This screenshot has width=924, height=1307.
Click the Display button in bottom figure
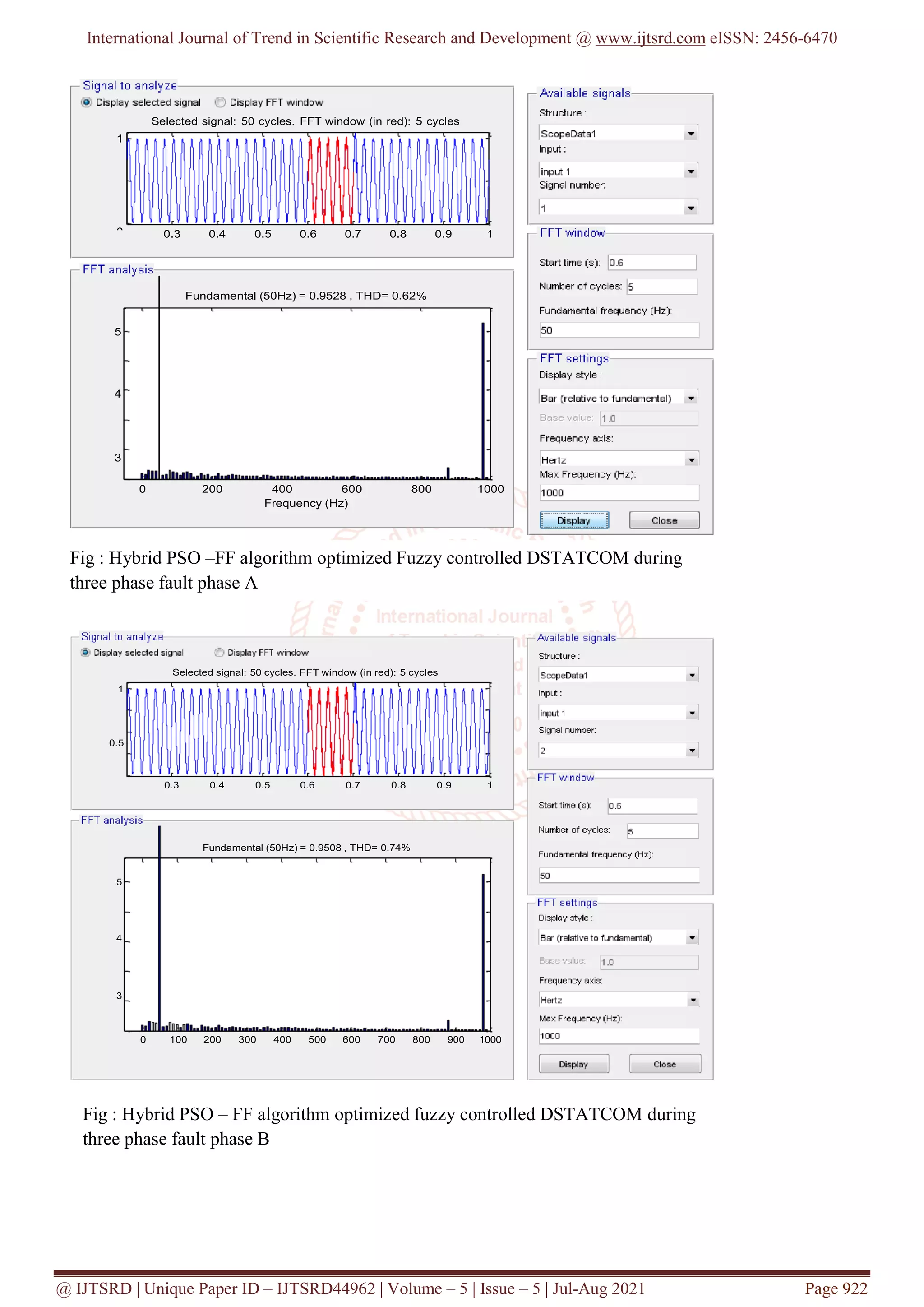point(573,1064)
